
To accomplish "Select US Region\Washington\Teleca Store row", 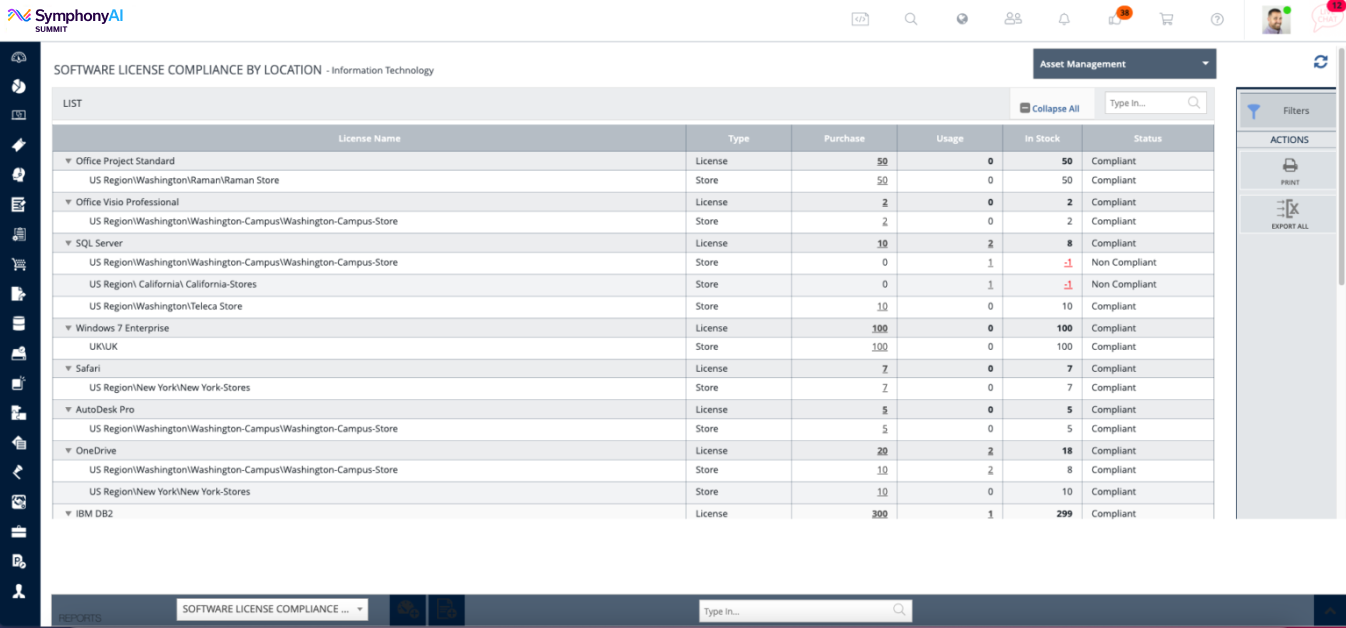I will [x=633, y=307].
